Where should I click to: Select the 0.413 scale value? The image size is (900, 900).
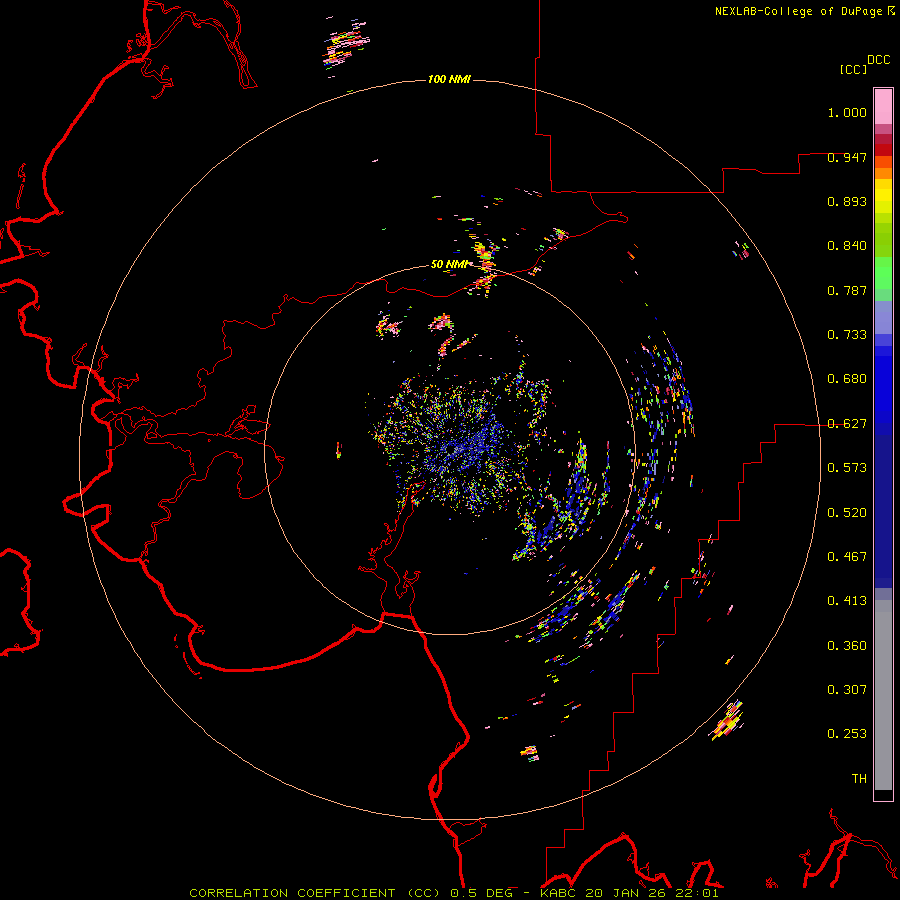click(847, 601)
